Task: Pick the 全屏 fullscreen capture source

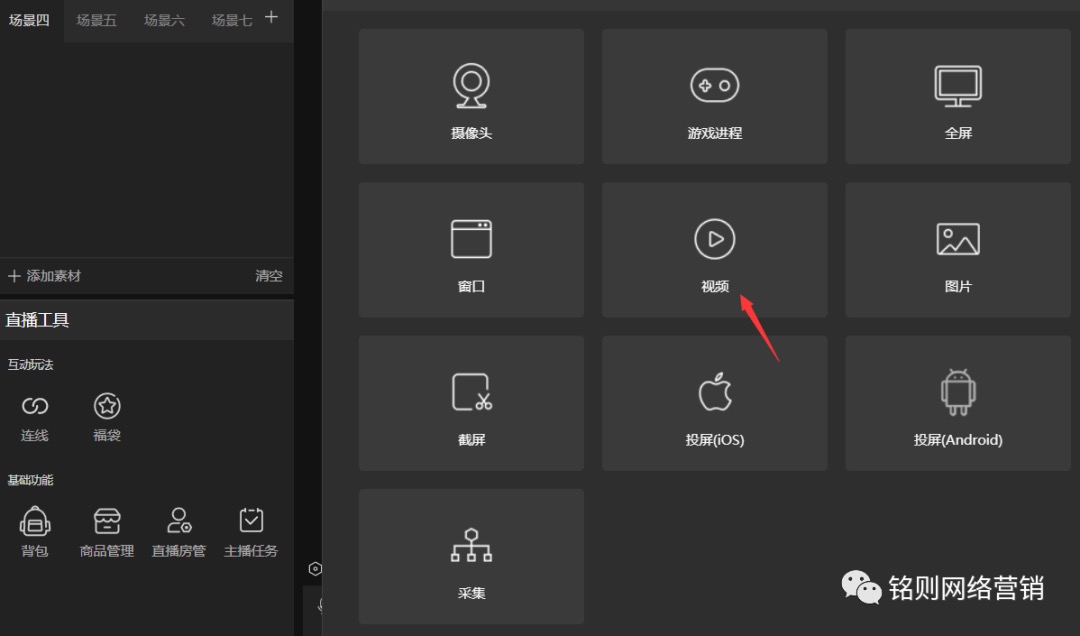Action: click(x=958, y=96)
